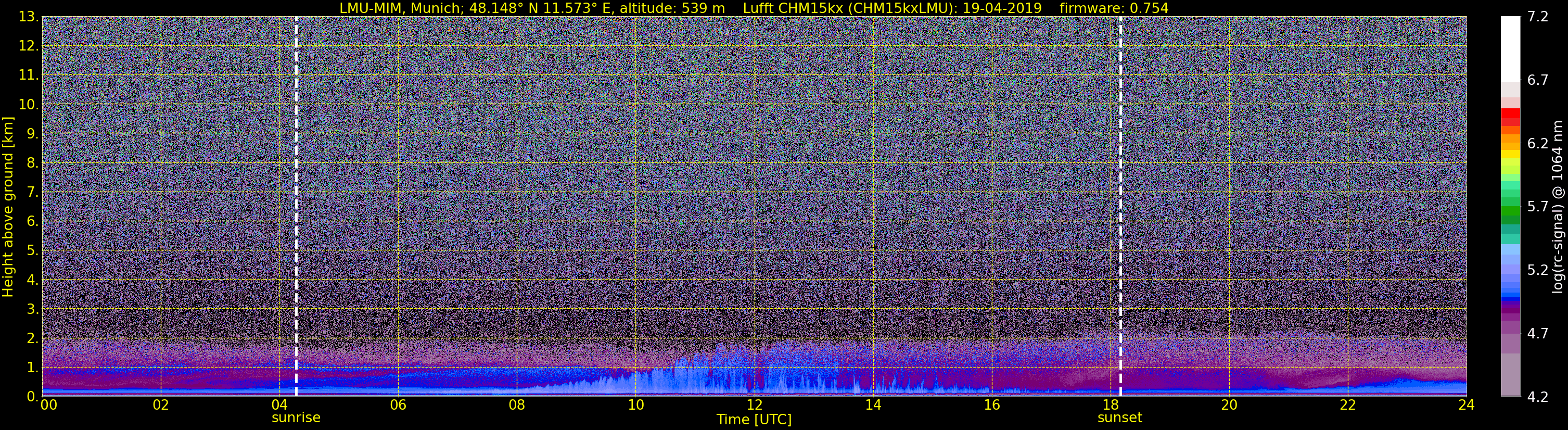Click the time axis tick label '00'

pyautogui.click(x=49, y=405)
